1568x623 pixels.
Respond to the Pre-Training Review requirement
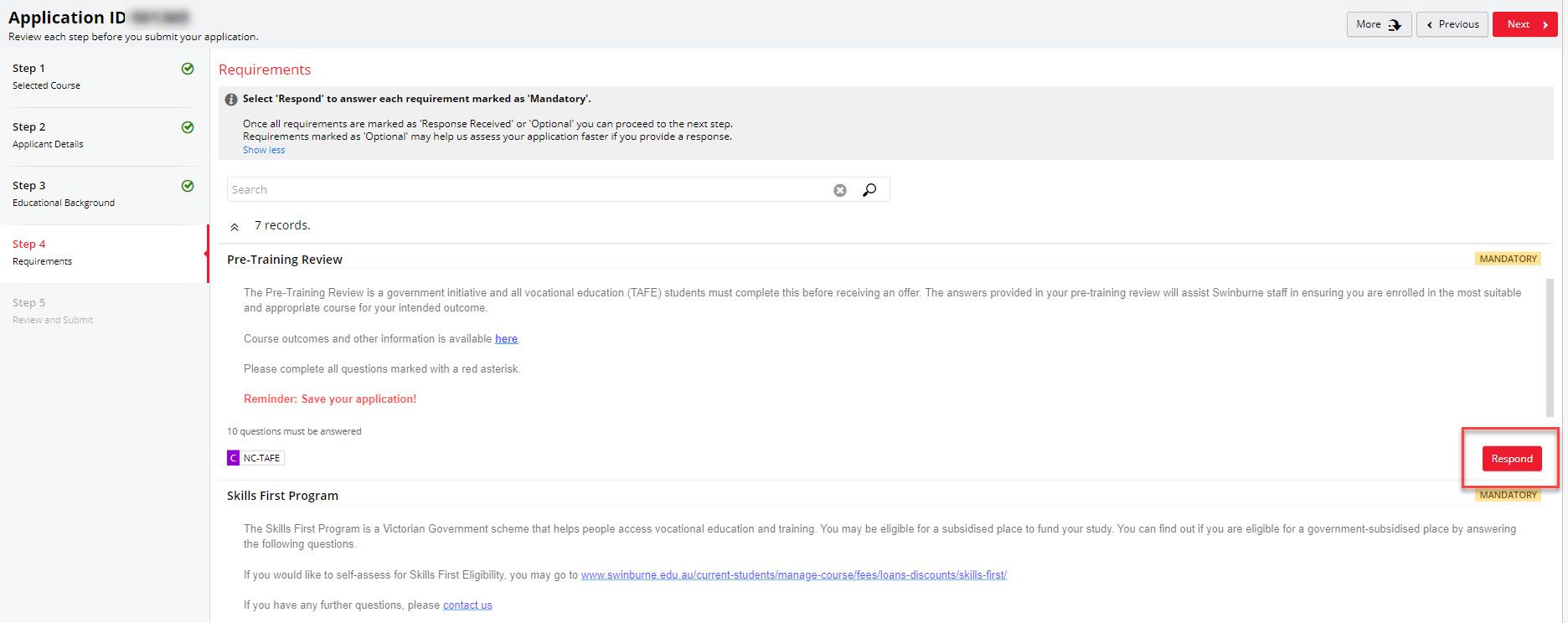pos(1511,459)
